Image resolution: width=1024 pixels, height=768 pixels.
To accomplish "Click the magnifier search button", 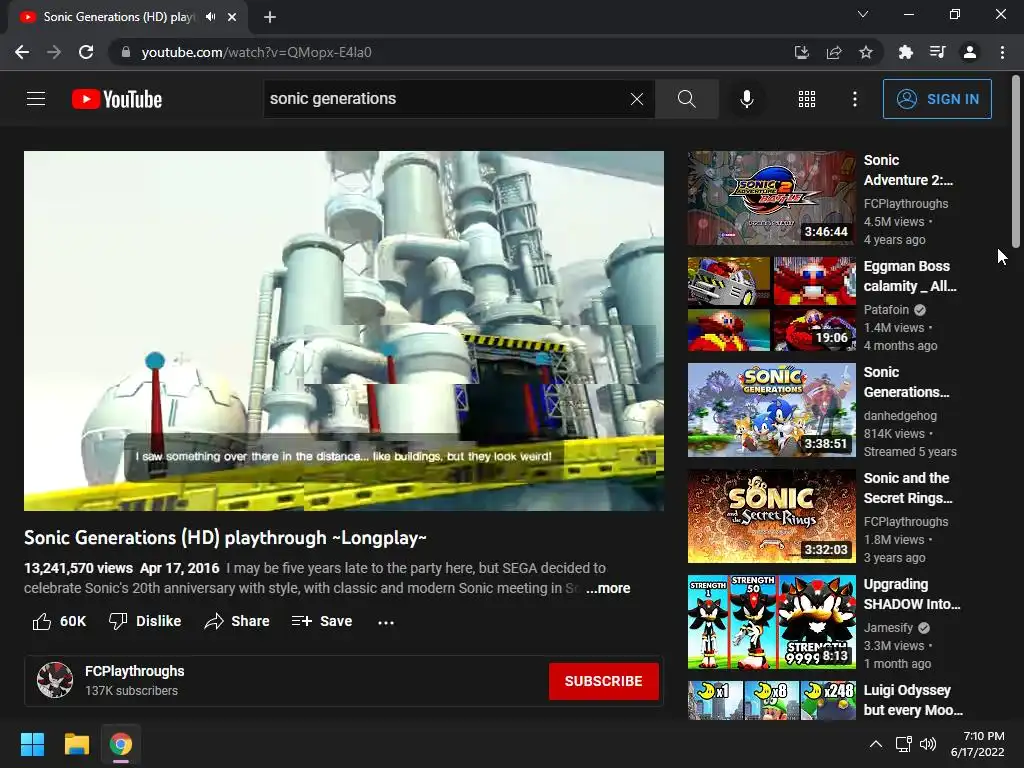I will [x=686, y=99].
